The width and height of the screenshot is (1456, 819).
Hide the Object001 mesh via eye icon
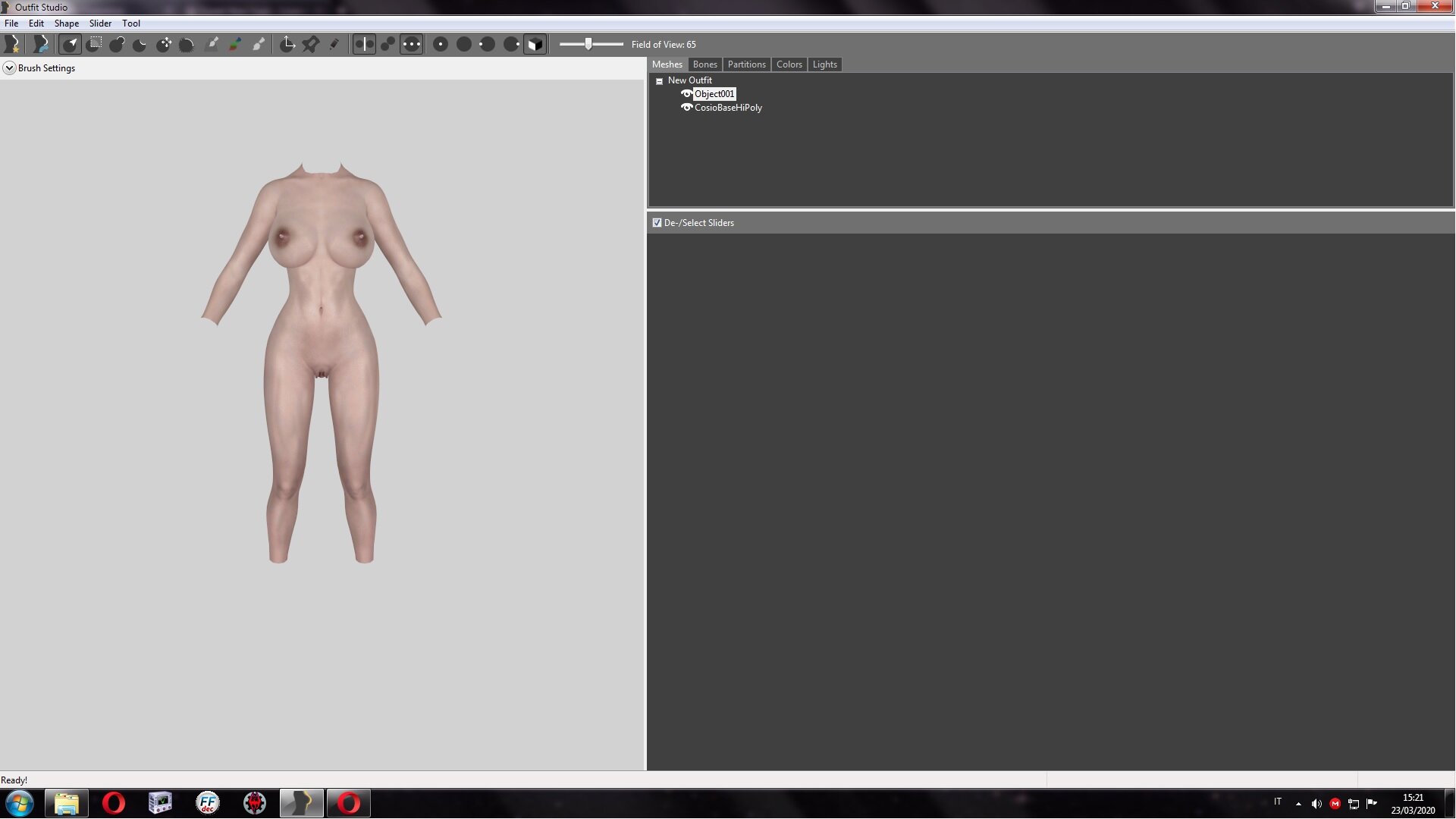click(687, 94)
